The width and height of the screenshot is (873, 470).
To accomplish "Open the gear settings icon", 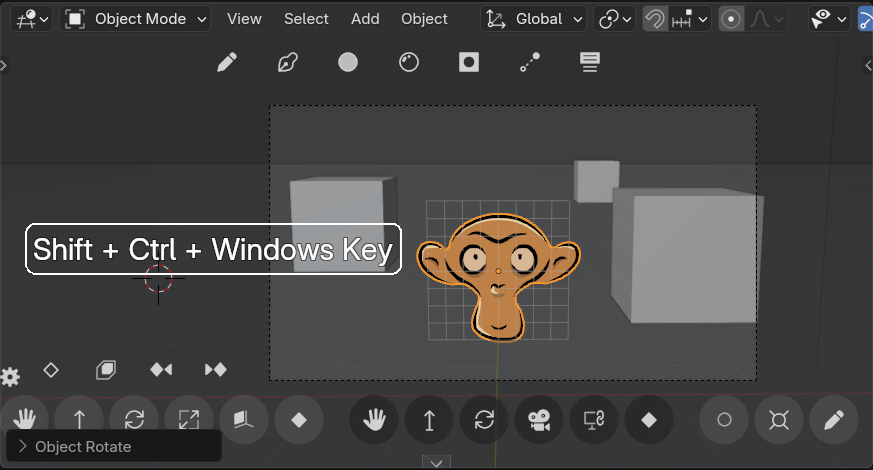I will [x=9, y=377].
